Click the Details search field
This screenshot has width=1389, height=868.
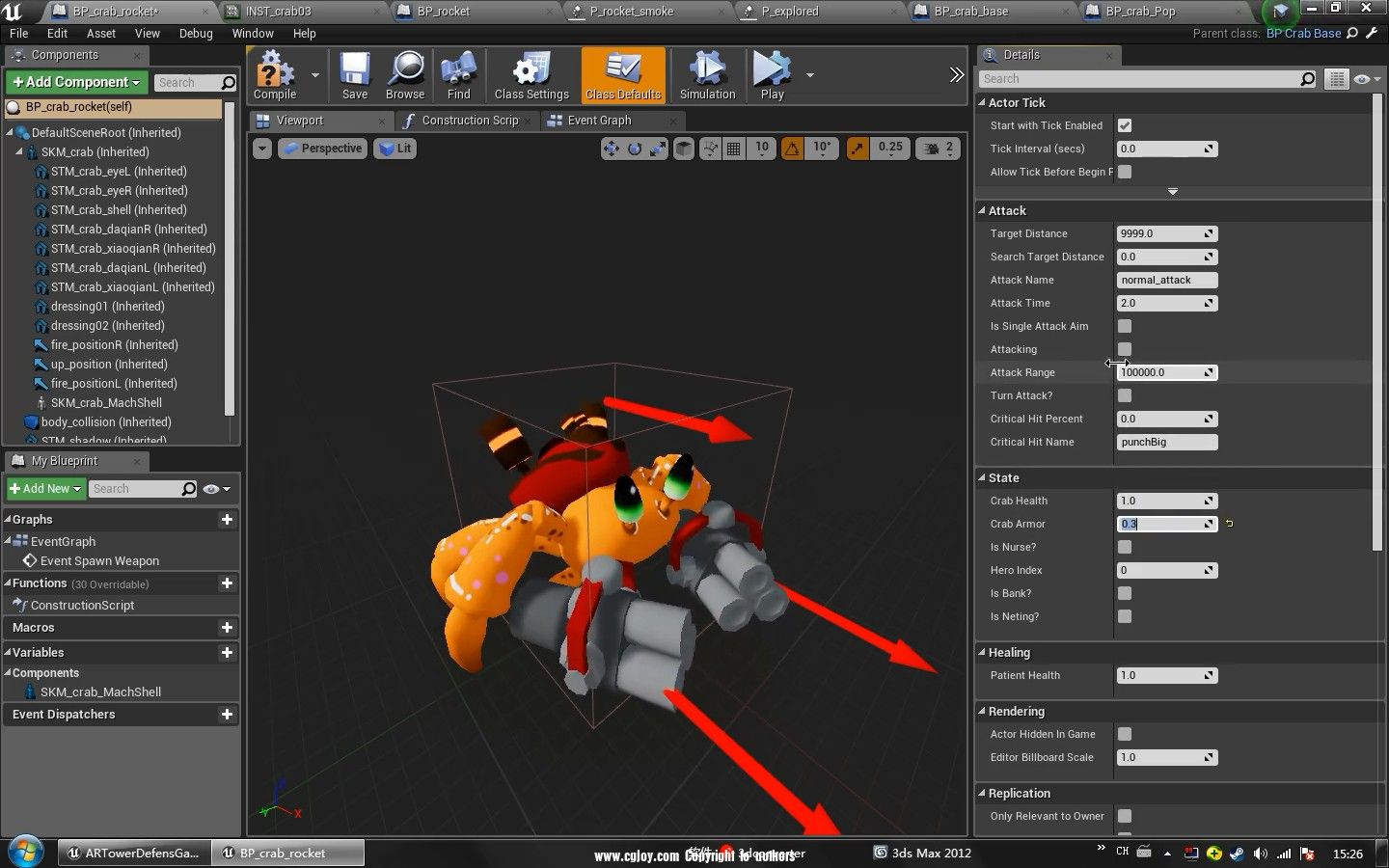tap(1148, 79)
